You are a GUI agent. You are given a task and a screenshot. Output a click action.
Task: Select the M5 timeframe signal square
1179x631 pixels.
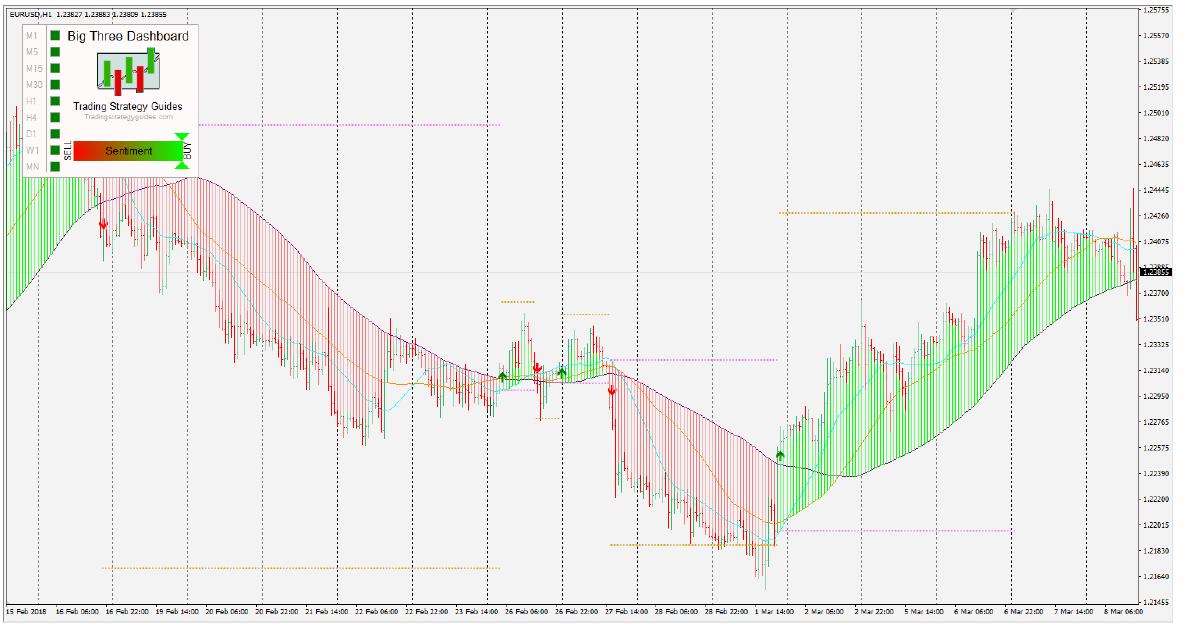tap(55, 52)
